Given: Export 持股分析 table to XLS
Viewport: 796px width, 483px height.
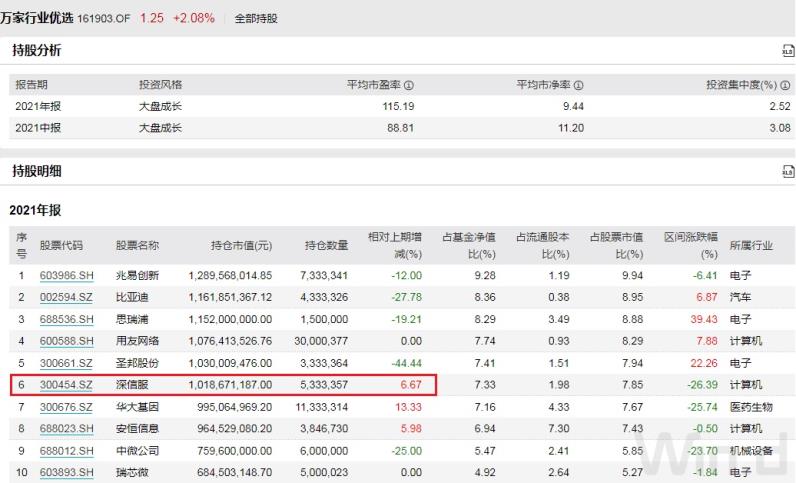Looking at the screenshot, I should coord(787,51).
